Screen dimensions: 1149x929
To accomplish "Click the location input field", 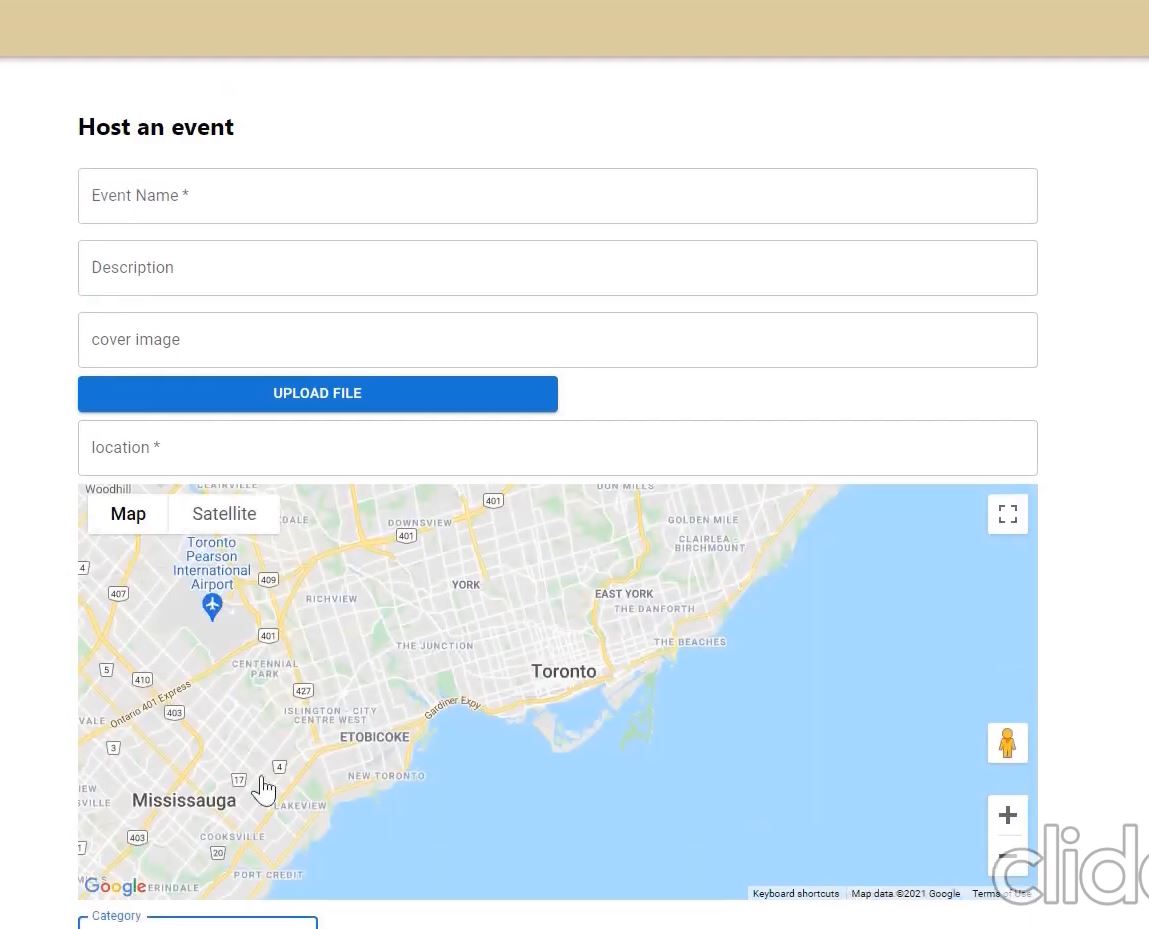I will [x=558, y=448].
